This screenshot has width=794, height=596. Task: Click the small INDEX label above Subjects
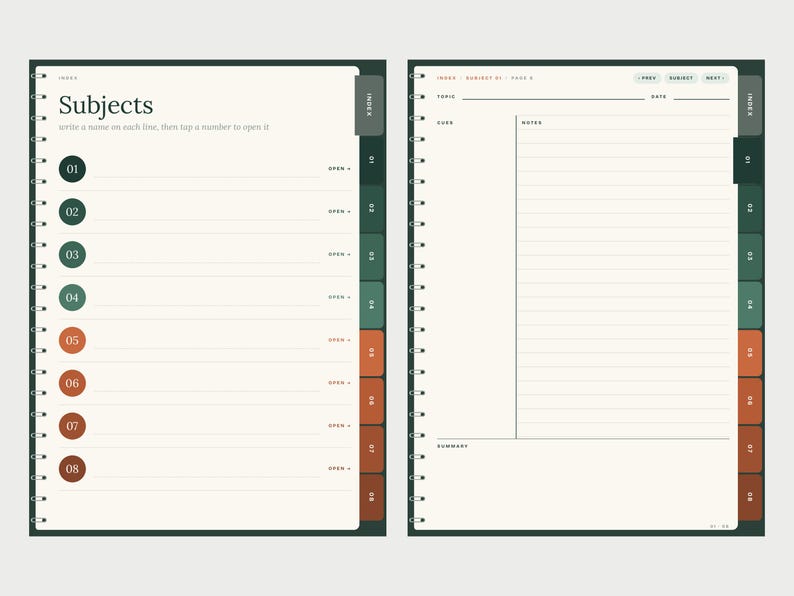coord(68,78)
